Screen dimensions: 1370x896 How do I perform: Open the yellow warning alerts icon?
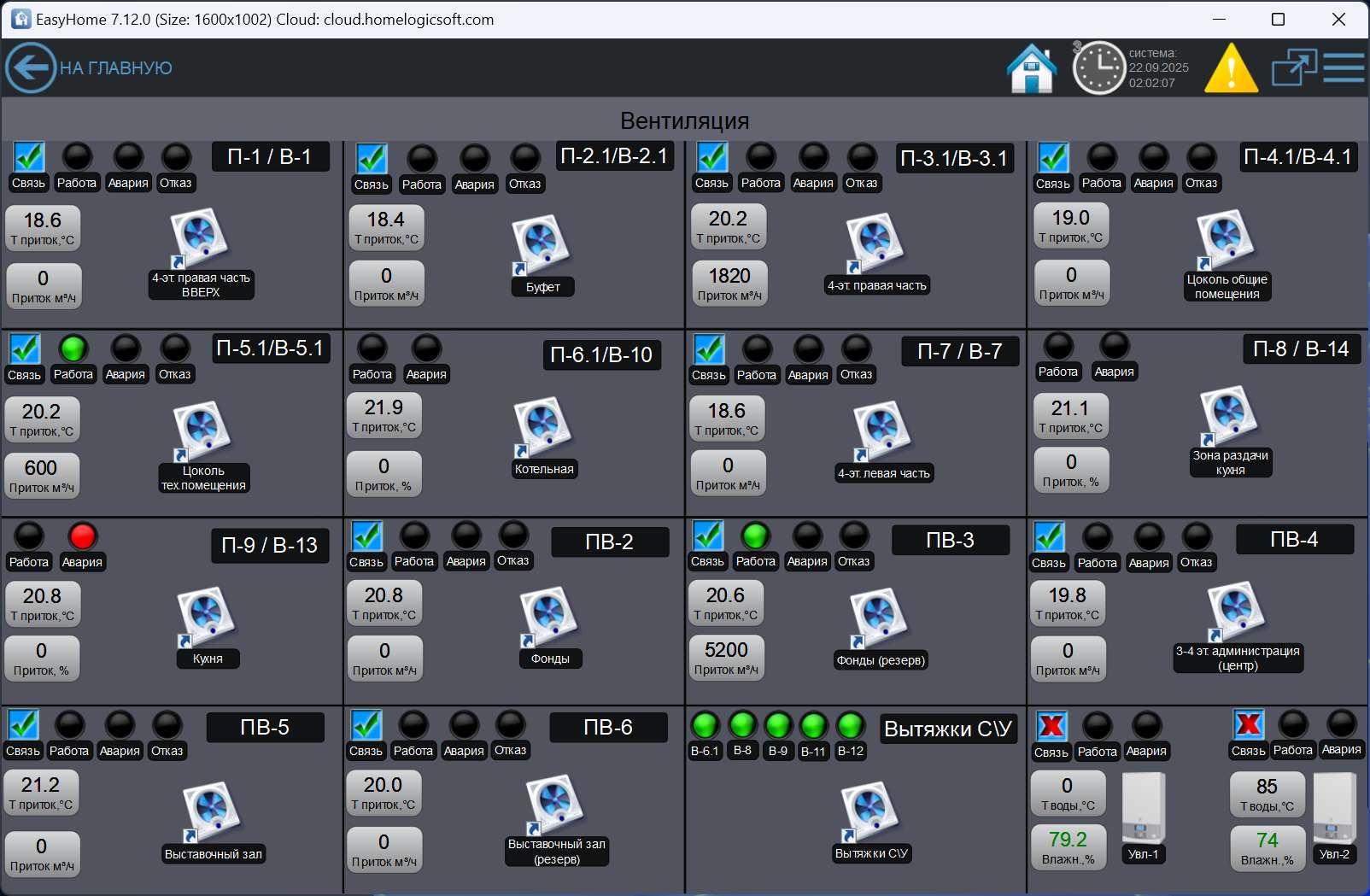coord(1230,68)
